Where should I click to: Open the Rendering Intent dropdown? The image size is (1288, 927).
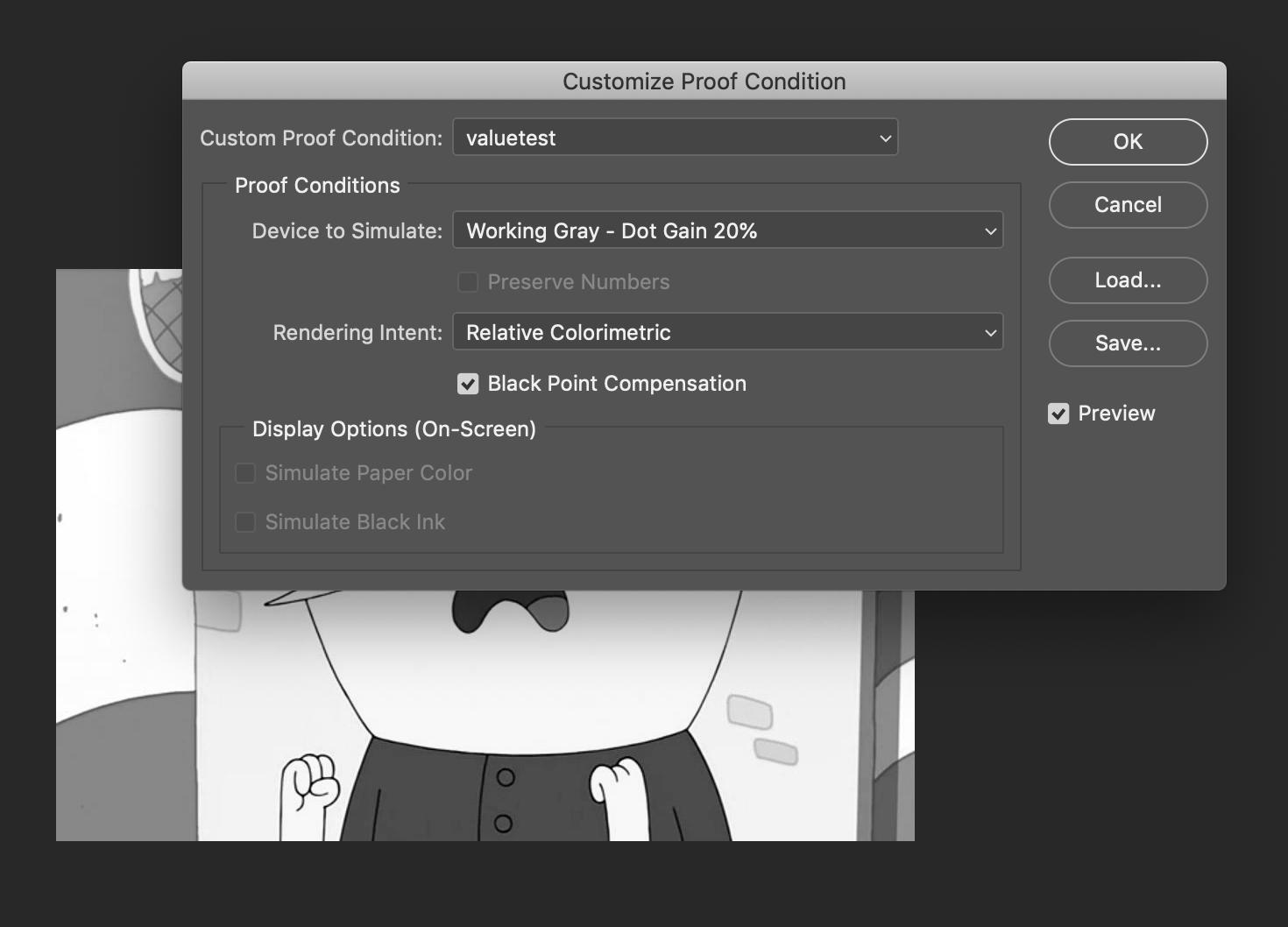(x=728, y=332)
